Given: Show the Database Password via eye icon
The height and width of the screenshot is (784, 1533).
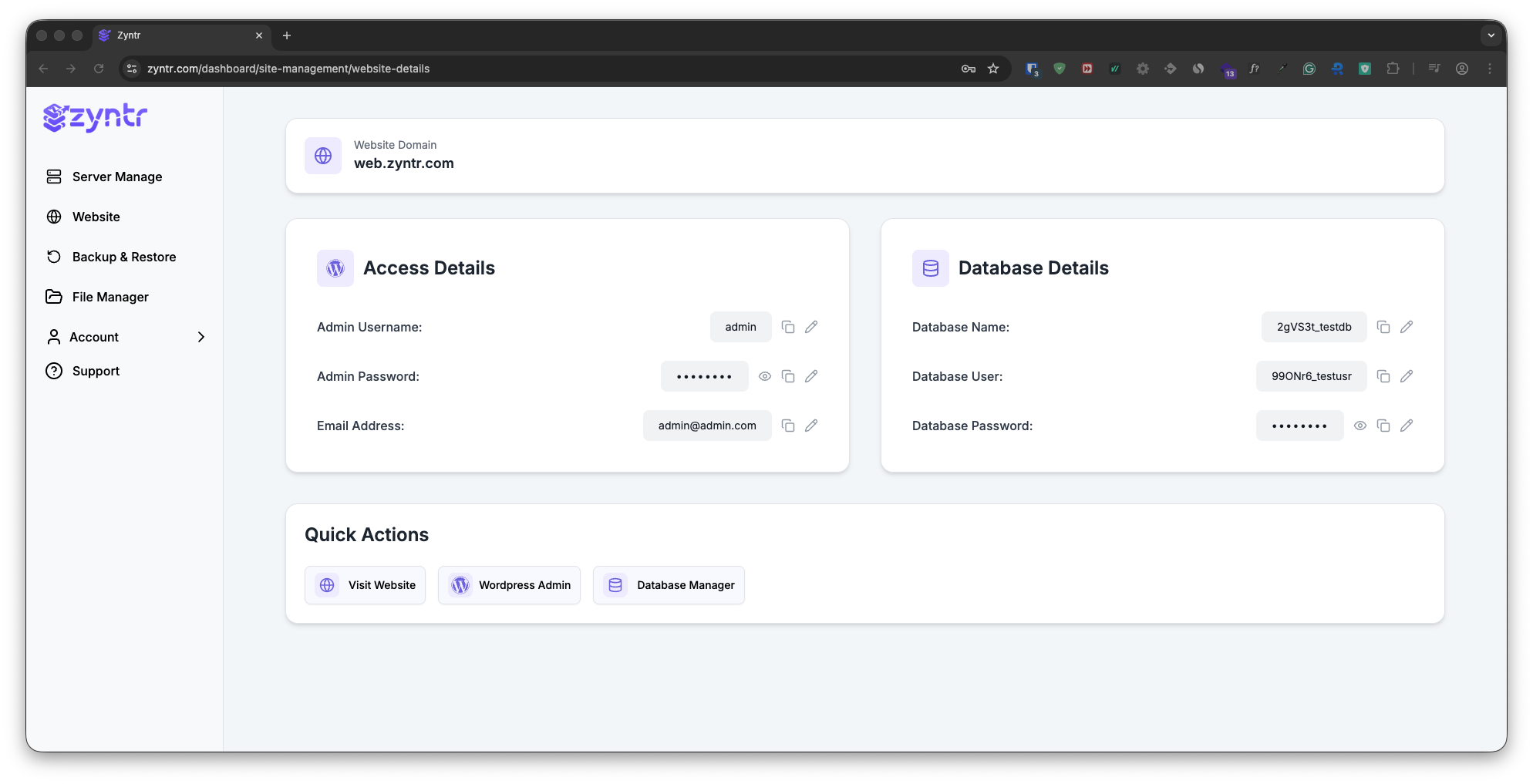Looking at the screenshot, I should click(1360, 426).
